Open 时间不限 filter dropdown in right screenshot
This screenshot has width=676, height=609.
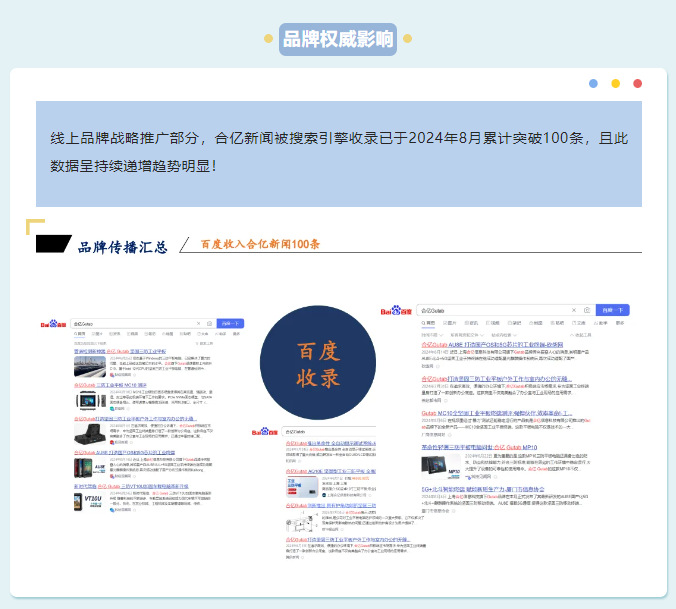pos(432,335)
